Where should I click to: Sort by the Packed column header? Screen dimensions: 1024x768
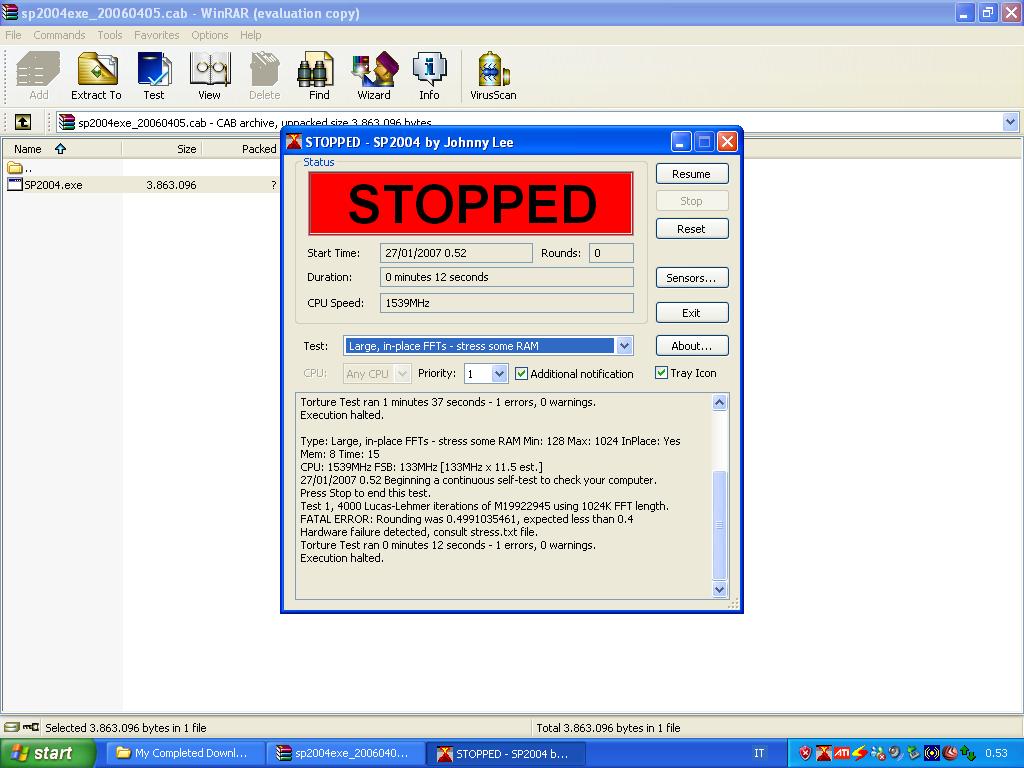point(242,149)
